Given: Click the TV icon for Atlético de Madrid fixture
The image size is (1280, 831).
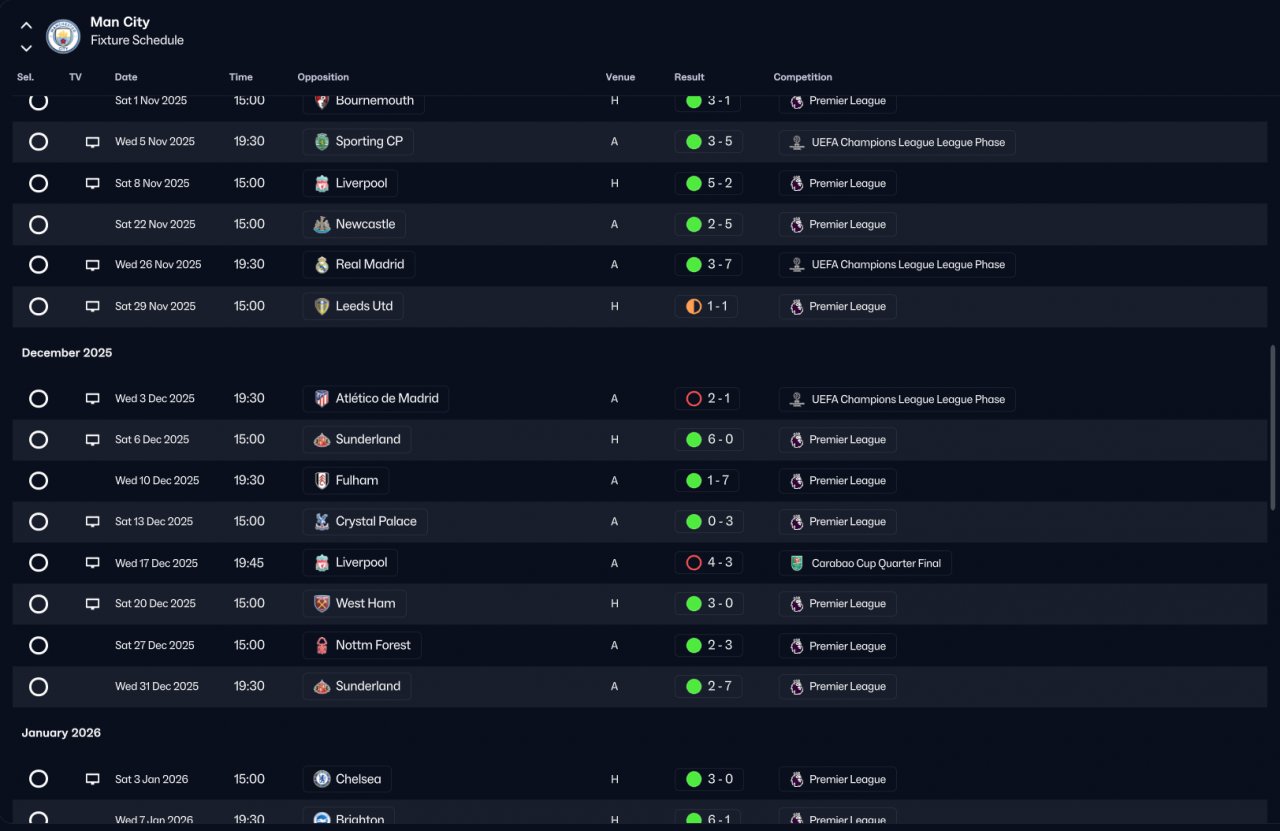Looking at the screenshot, I should pyautogui.click(x=93, y=399).
